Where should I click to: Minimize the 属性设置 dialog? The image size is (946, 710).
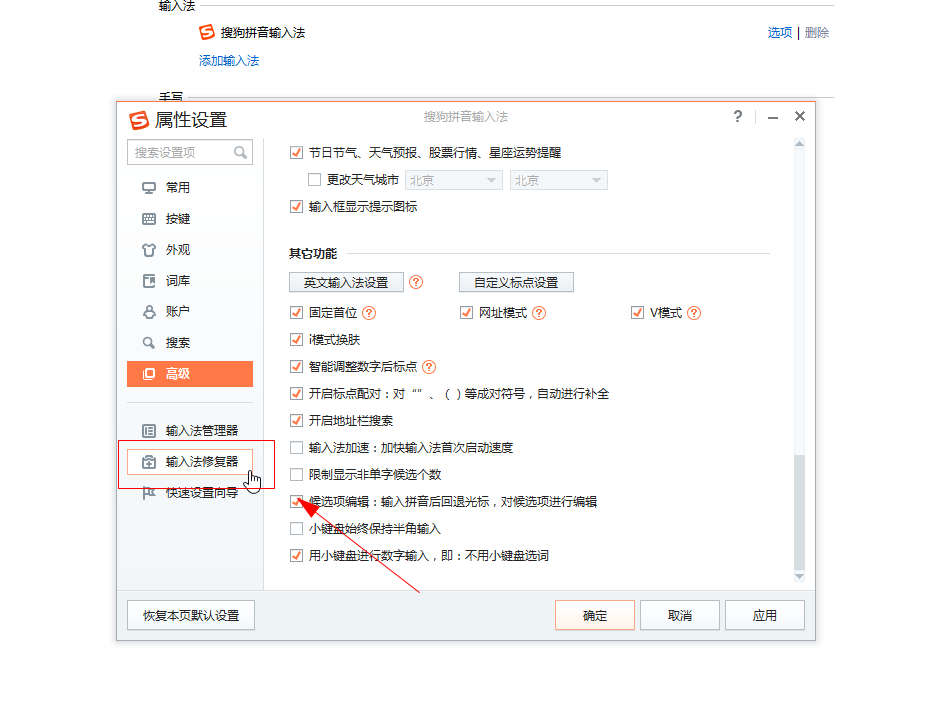(772, 116)
